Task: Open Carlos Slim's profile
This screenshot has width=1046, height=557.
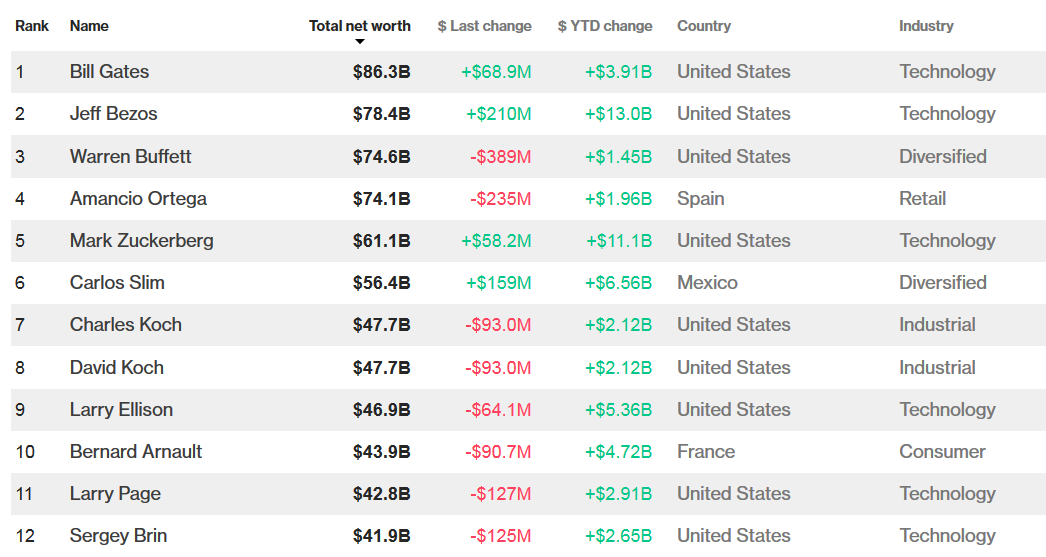Action: tap(117, 283)
